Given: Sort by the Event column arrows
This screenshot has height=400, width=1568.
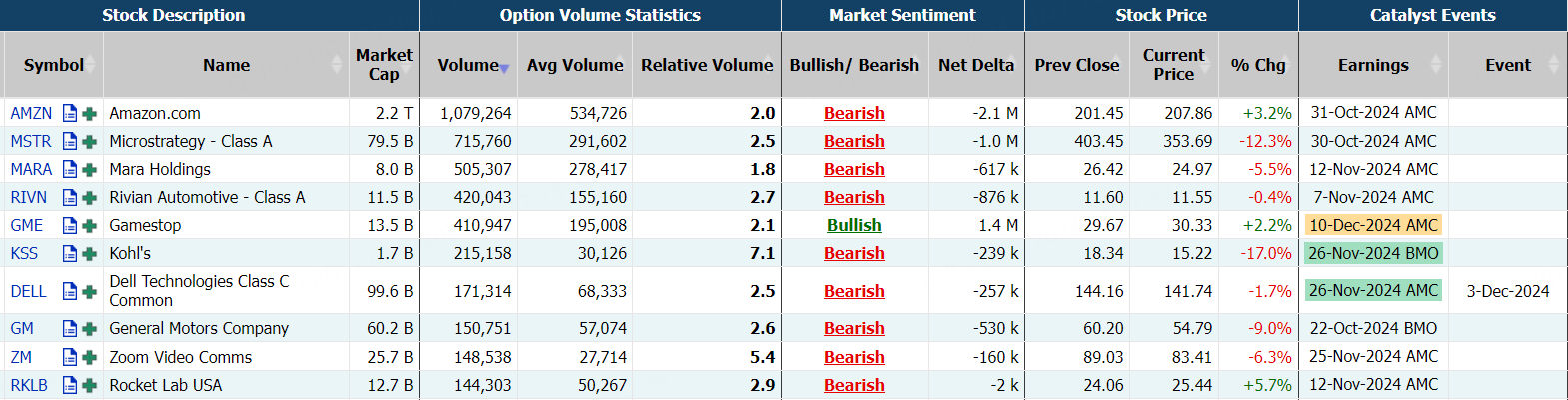Looking at the screenshot, I should (x=1553, y=65).
